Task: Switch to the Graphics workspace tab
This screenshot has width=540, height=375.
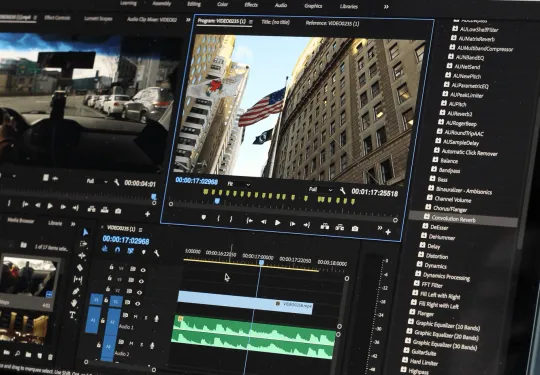Action: [313, 6]
